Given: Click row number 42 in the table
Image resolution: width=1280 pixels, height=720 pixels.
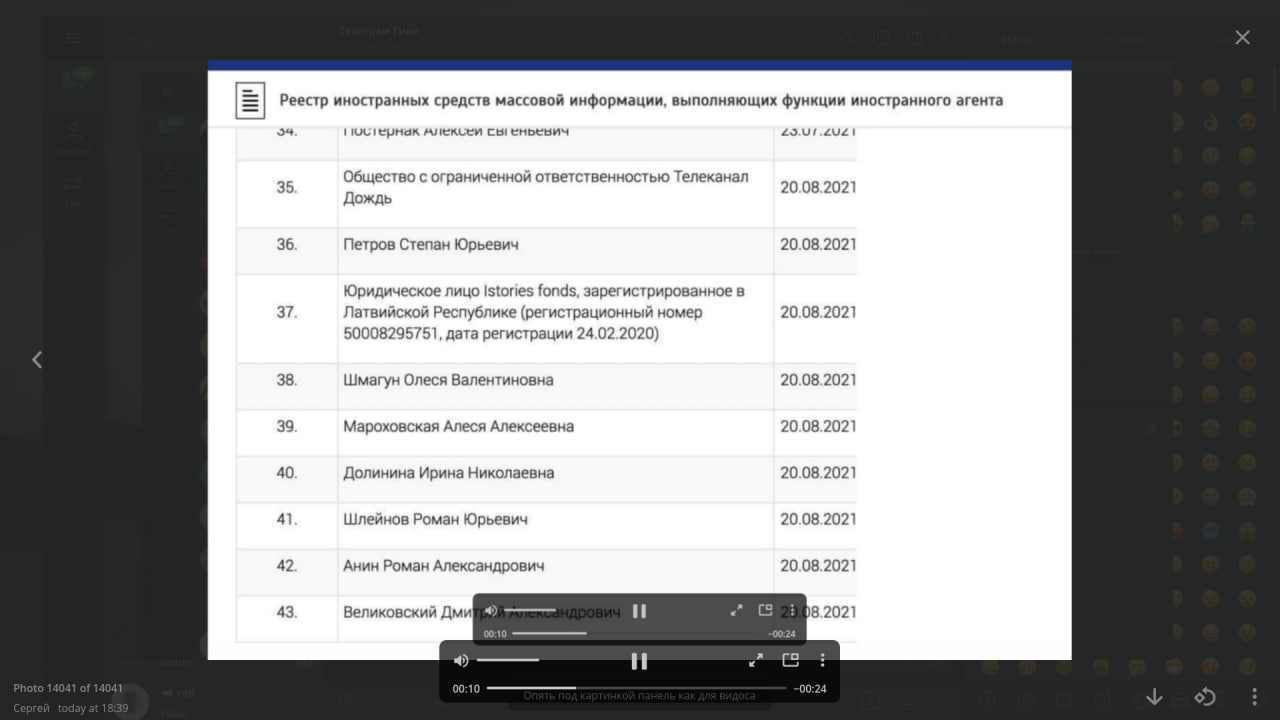Looking at the screenshot, I should (x=287, y=566).
